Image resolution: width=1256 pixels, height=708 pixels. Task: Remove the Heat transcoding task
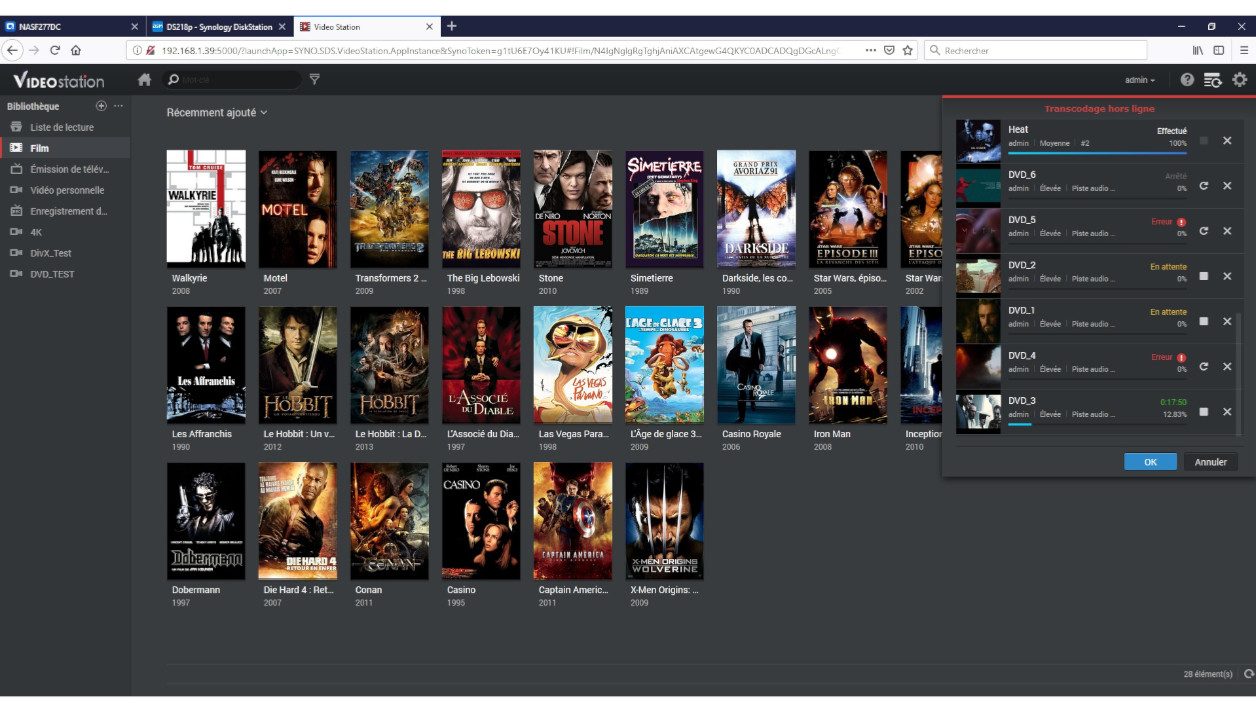1227,141
